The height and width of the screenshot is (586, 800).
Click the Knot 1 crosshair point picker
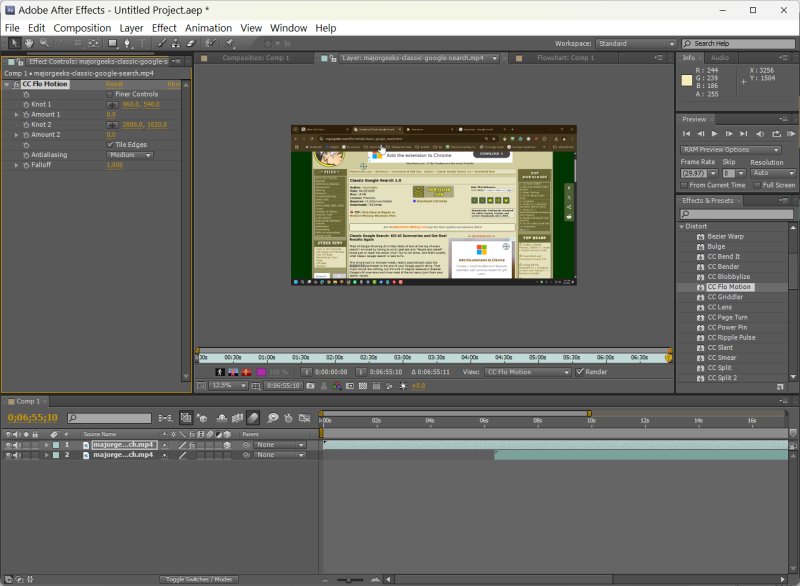(x=112, y=104)
